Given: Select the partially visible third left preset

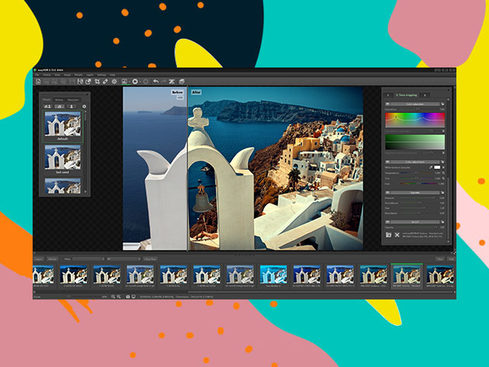Looking at the screenshot, I should coord(63,186).
